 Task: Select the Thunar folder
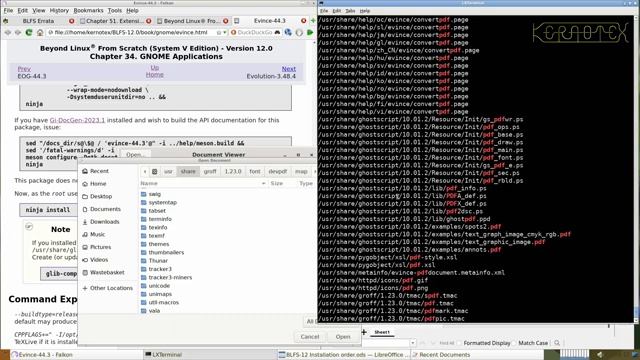tap(158, 260)
